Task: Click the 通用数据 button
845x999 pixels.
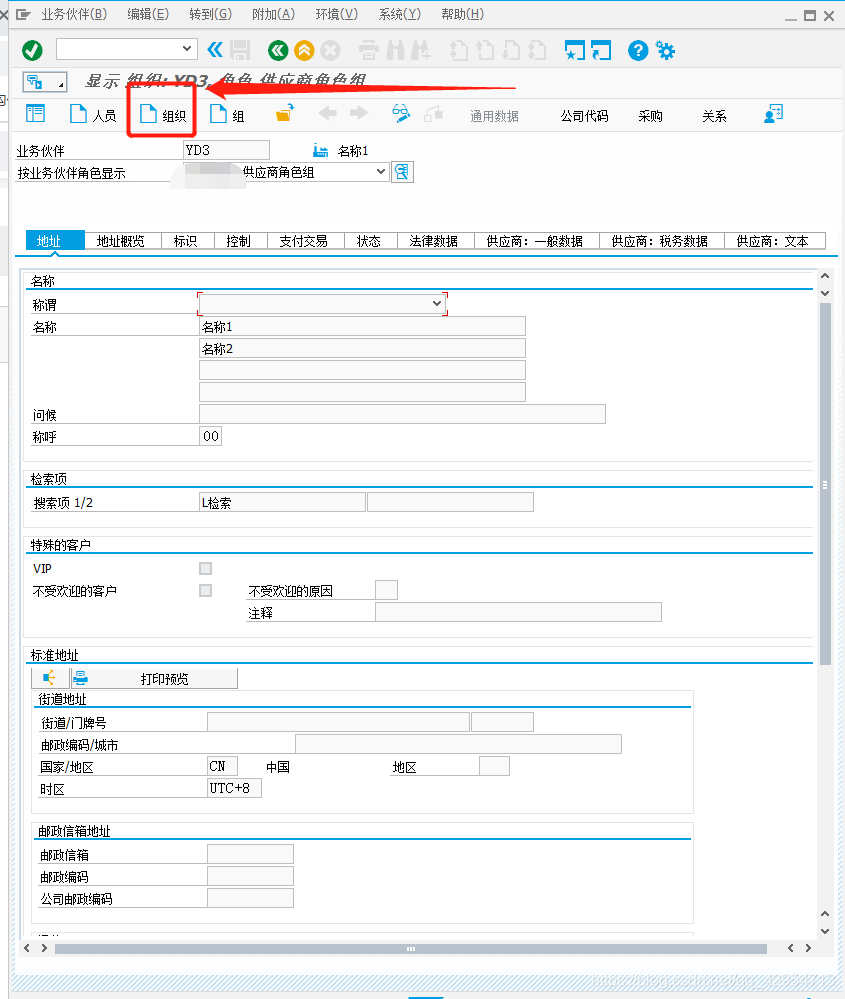Action: (495, 115)
